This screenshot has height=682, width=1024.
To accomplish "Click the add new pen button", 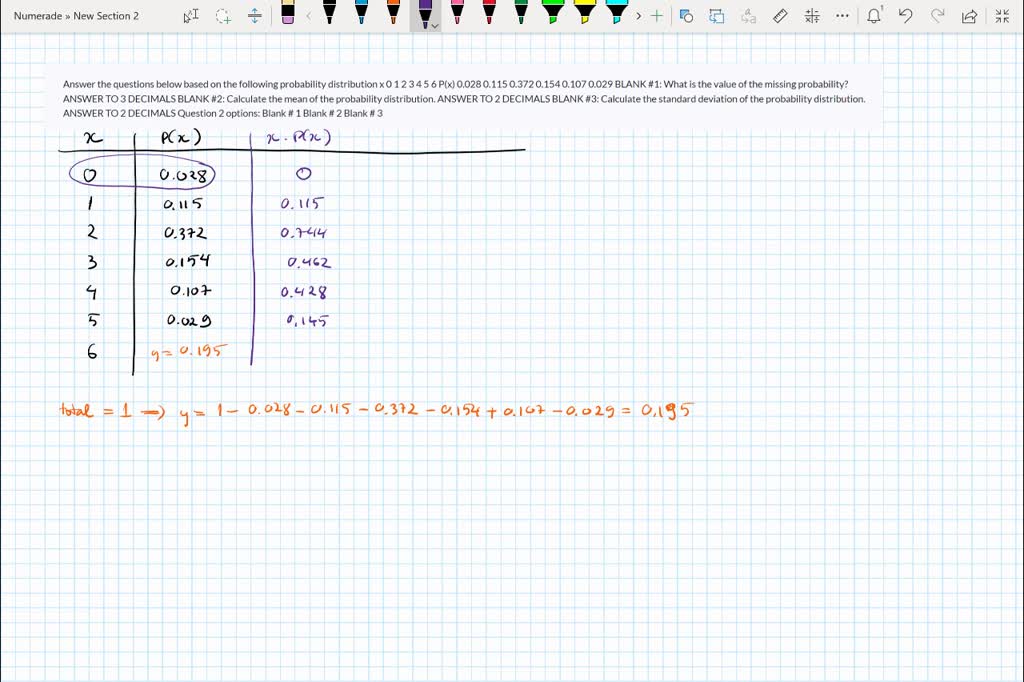I will (658, 15).
